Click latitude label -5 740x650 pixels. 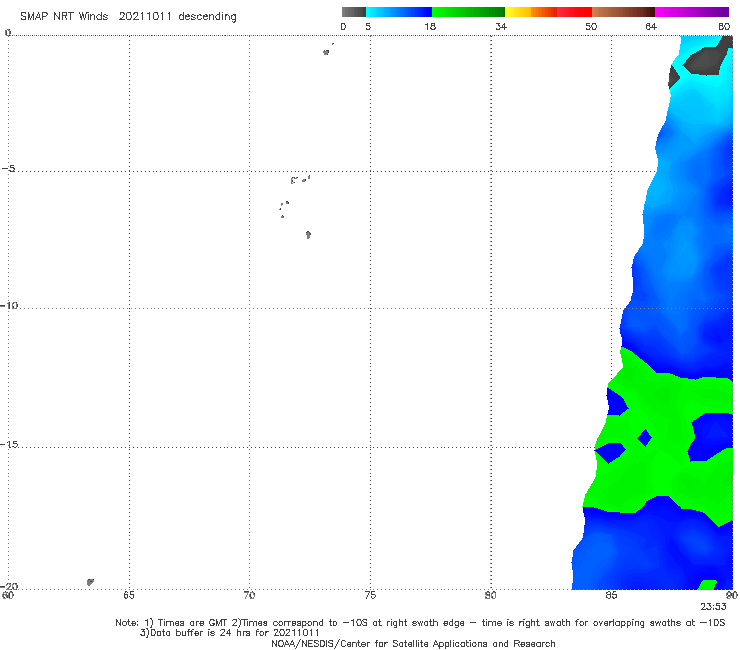click(x=9, y=169)
